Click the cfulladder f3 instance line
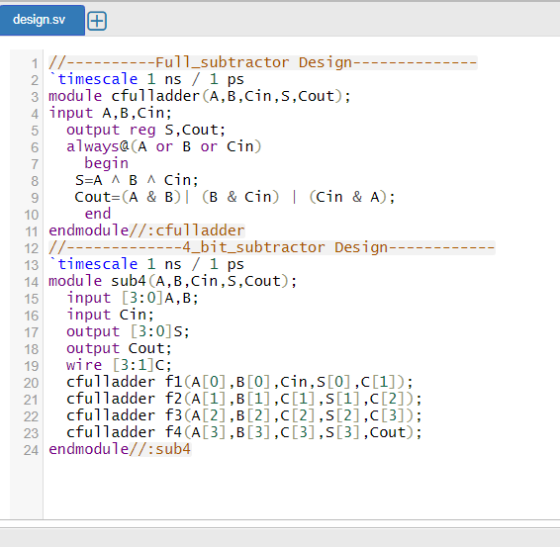560x547 pixels. coord(244,415)
